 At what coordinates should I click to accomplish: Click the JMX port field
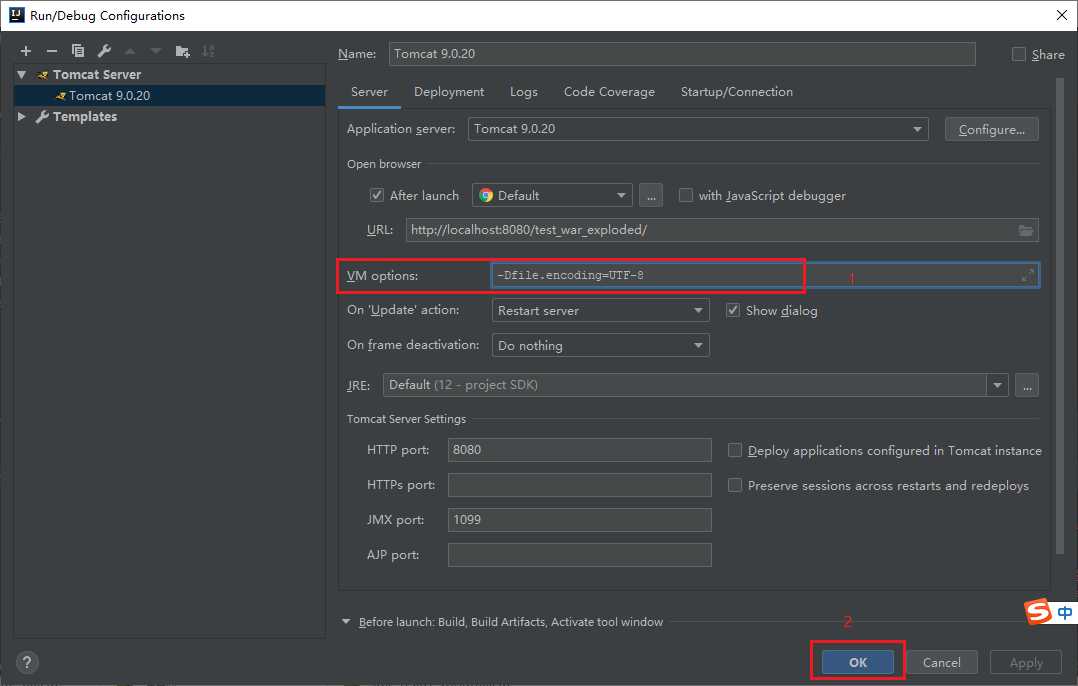(x=580, y=520)
